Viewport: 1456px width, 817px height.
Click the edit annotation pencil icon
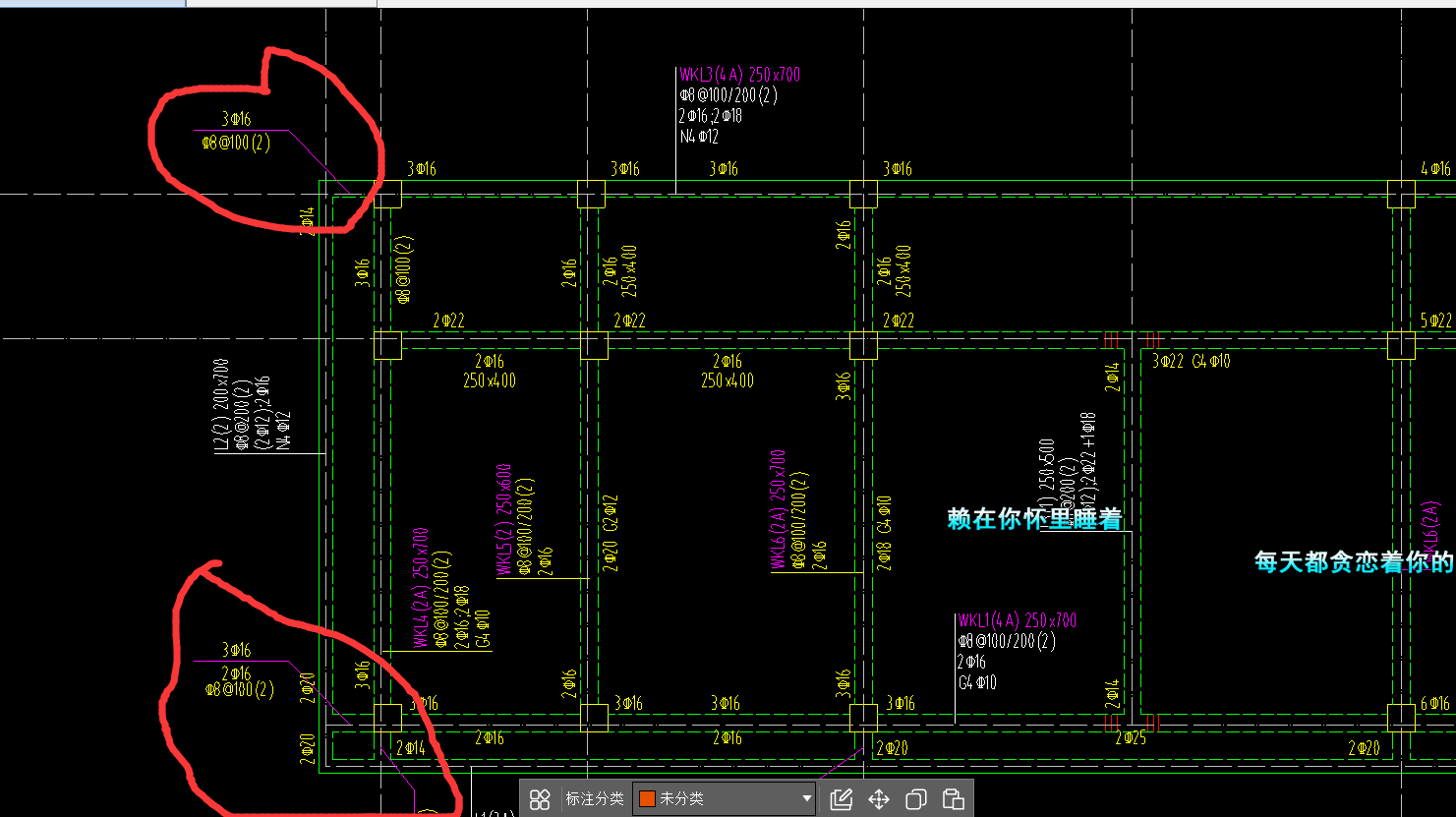pyautogui.click(x=841, y=798)
